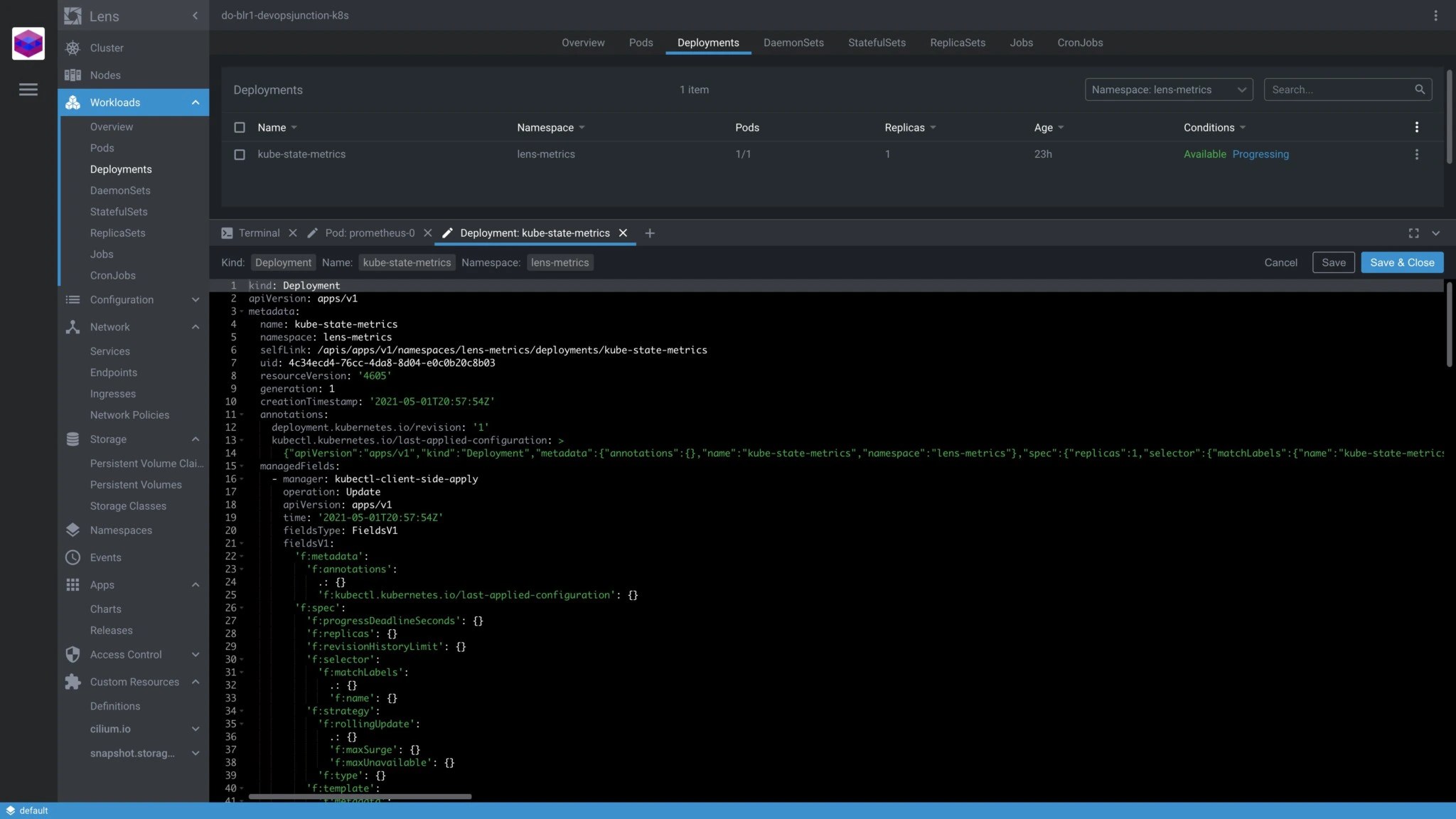
Task: Check the kube-state-metrics row checkbox
Action: tap(240, 154)
